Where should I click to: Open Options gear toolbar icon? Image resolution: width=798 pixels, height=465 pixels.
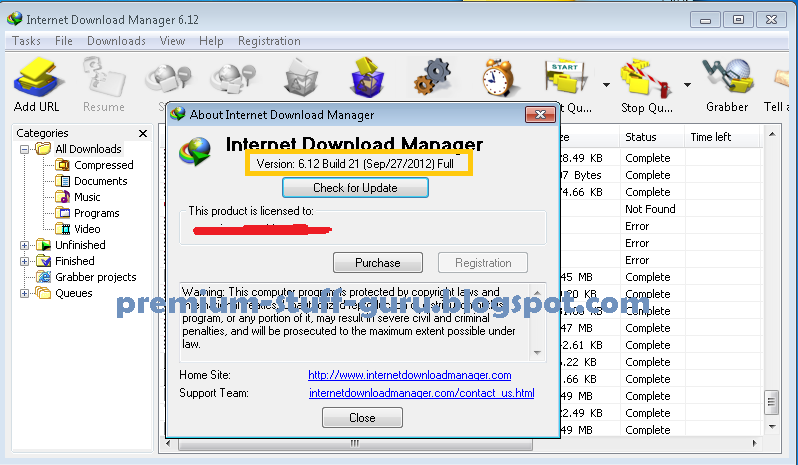pyautogui.click(x=432, y=77)
